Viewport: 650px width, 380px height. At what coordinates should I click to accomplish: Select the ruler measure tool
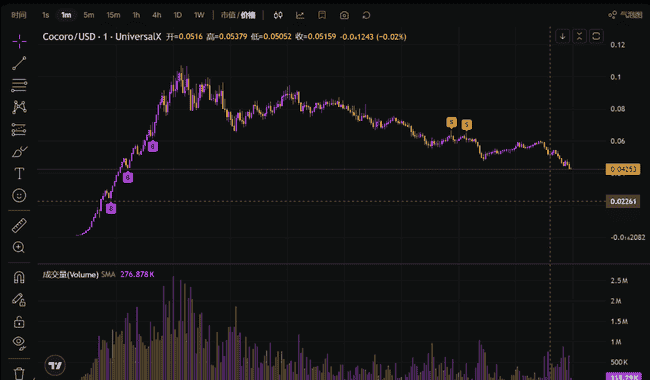pos(19,225)
